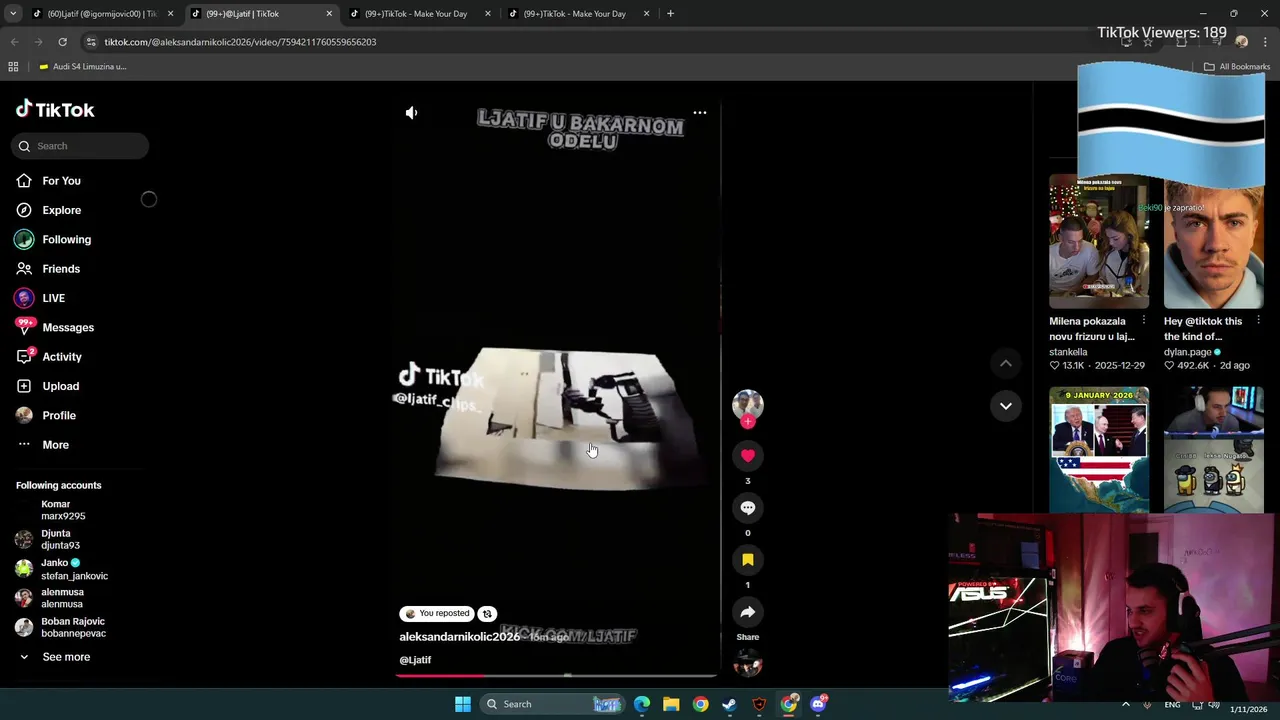
Task: Click the browser address bar URL
Action: (240, 42)
